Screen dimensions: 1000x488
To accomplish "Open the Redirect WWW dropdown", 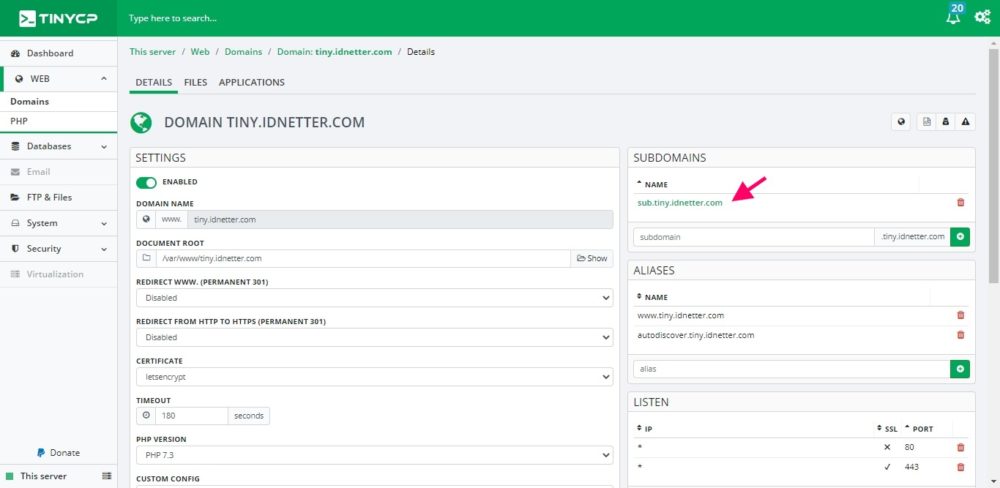I will [x=374, y=298].
